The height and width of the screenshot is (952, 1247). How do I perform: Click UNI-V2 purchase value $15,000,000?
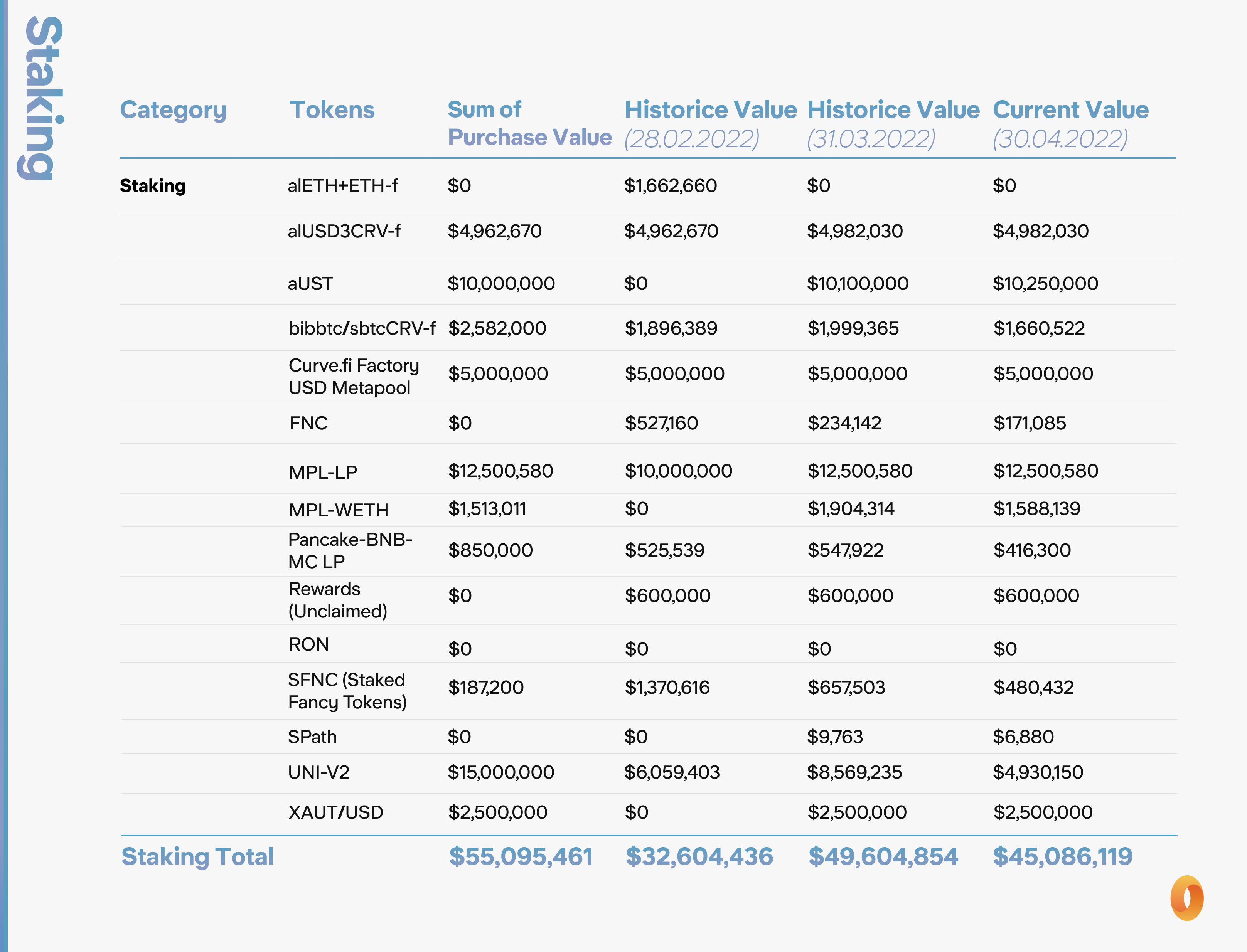(501, 772)
